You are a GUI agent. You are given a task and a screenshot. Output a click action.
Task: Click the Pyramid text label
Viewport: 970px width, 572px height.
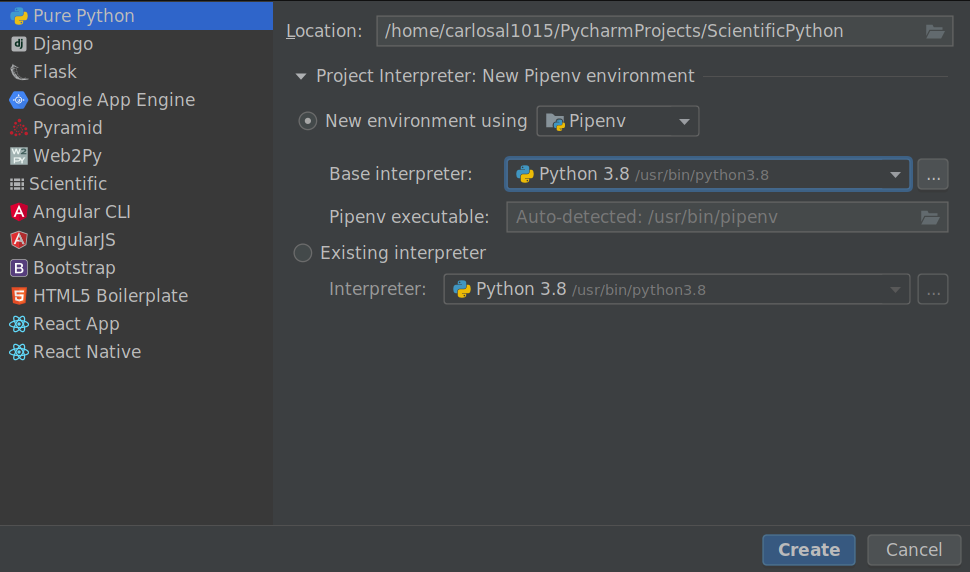tap(68, 128)
